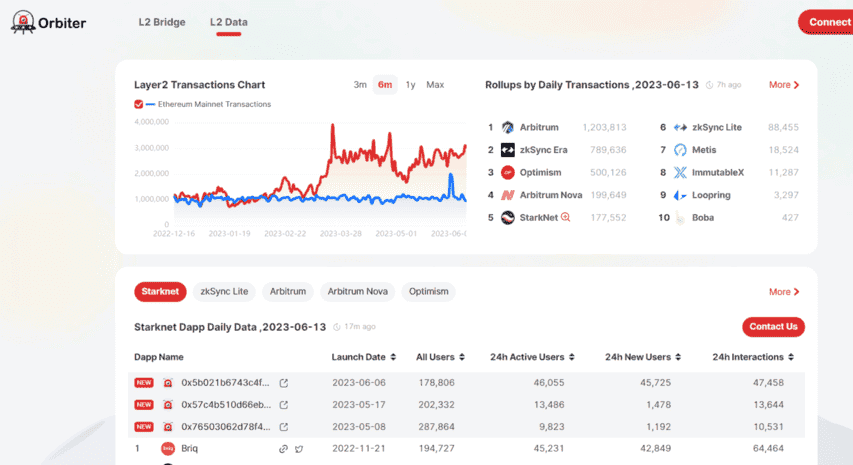Viewport: 853px width, 465px height.
Task: Set chart range to 1y
Action: point(410,85)
